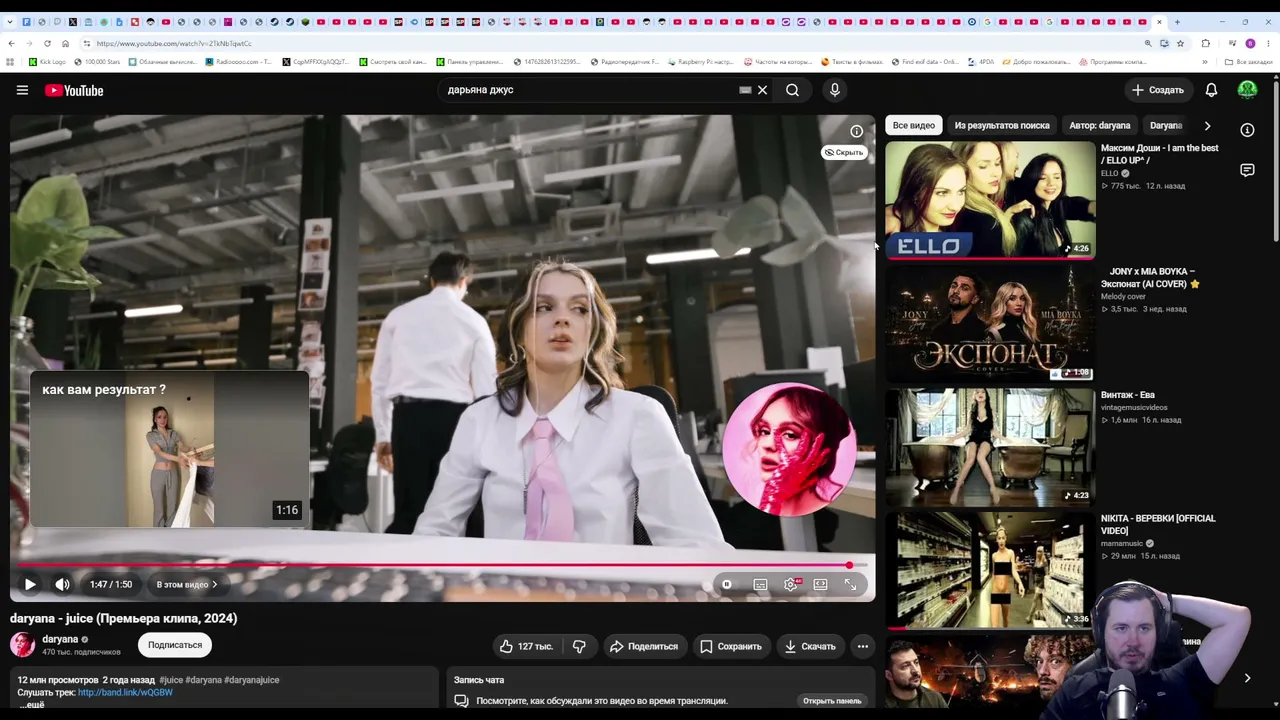Open the chat panel icon in right rail

click(x=1247, y=171)
